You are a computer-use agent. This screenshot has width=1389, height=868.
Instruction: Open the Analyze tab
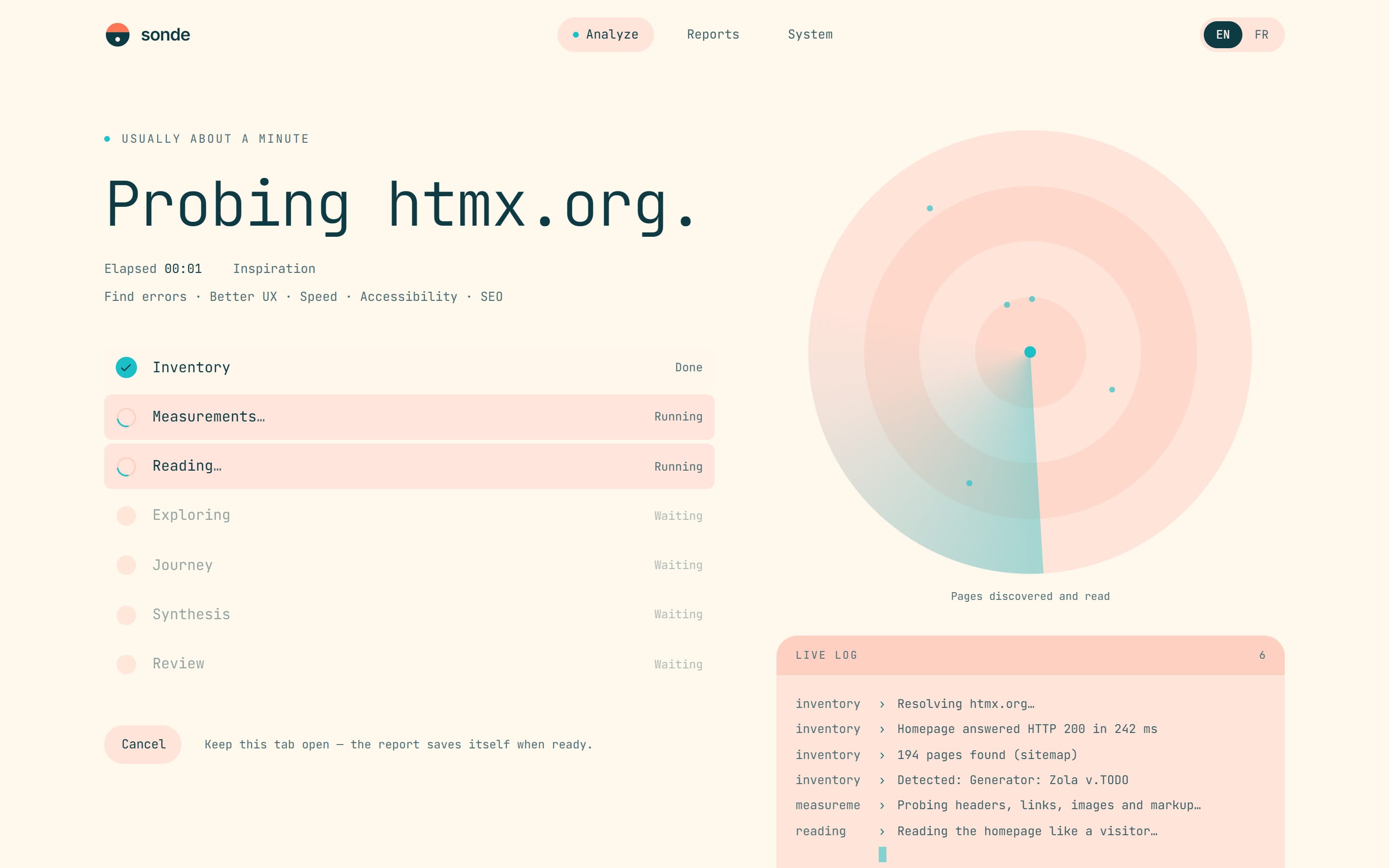606,34
